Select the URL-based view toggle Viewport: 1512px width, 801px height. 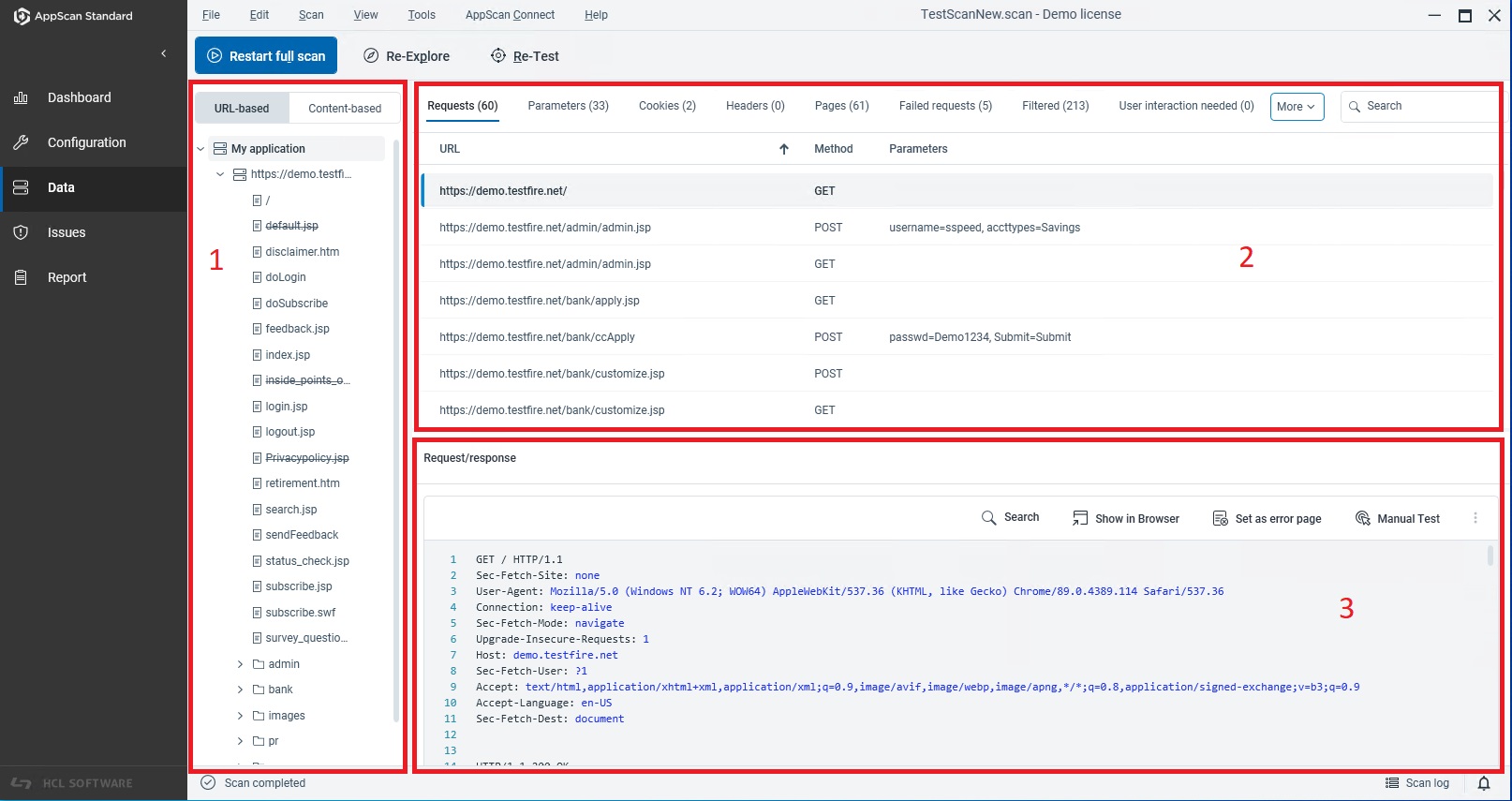(x=242, y=109)
